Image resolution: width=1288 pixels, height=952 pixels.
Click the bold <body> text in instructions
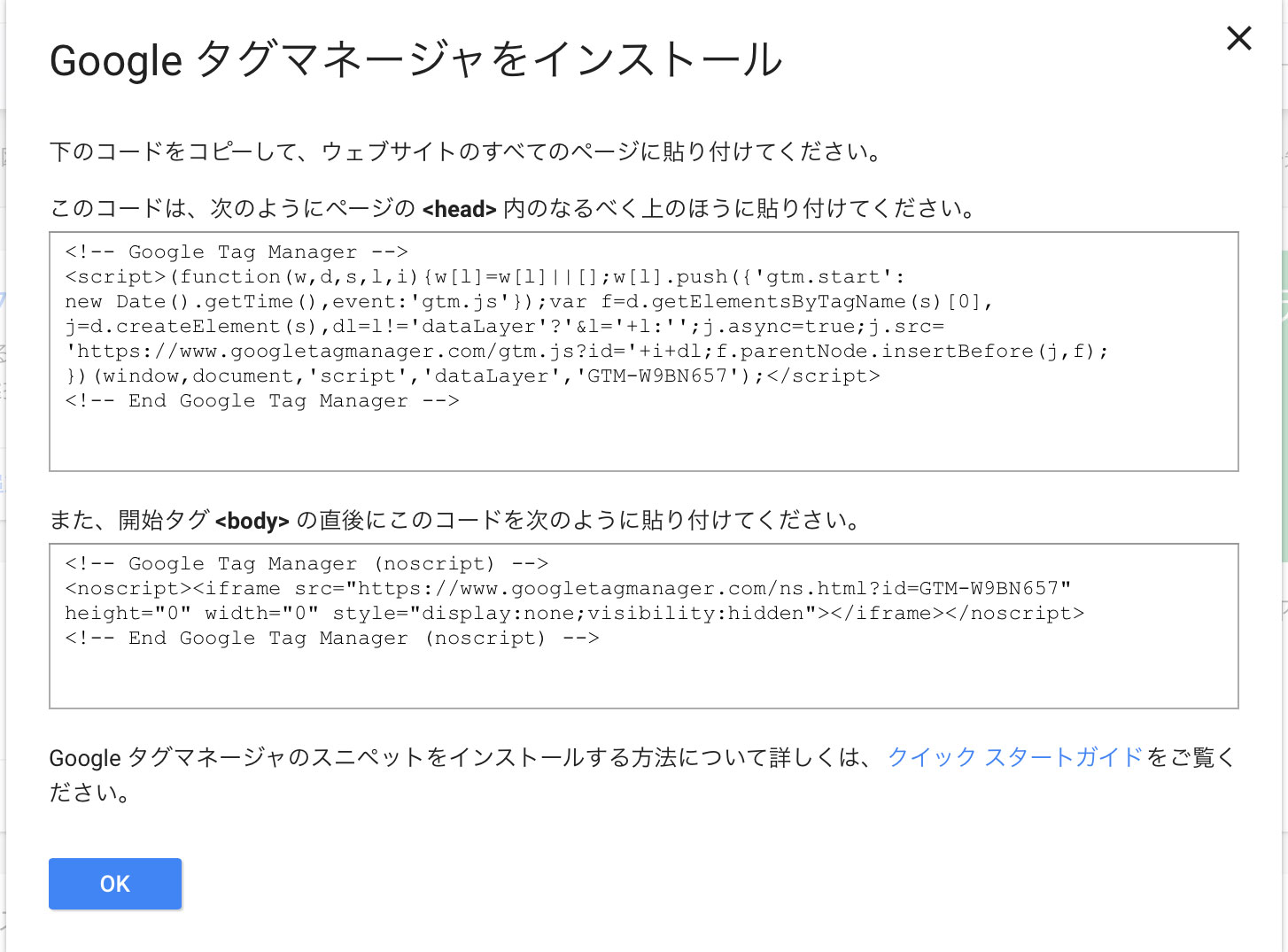pyautogui.click(x=252, y=521)
